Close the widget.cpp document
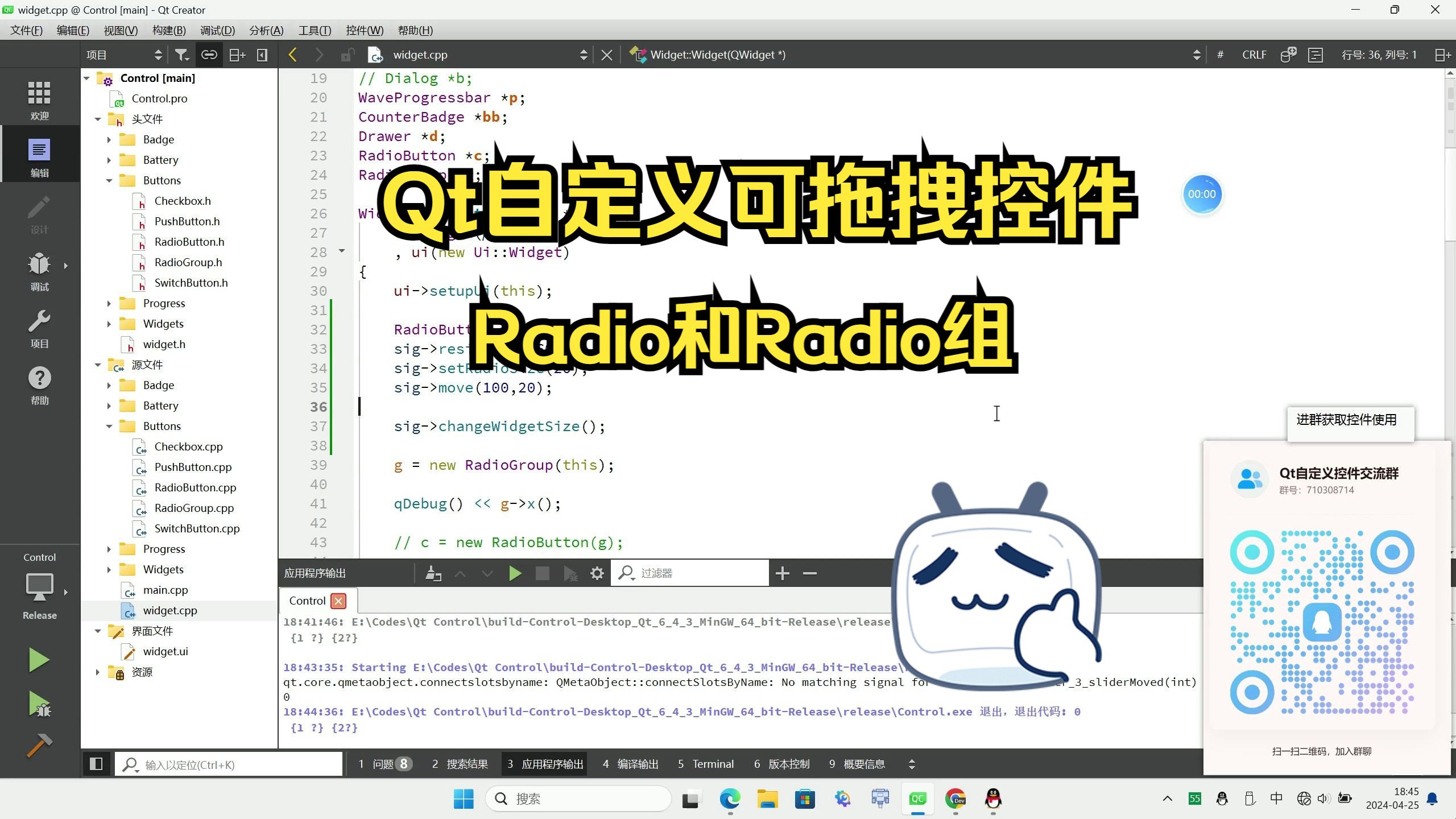 pos(607,55)
